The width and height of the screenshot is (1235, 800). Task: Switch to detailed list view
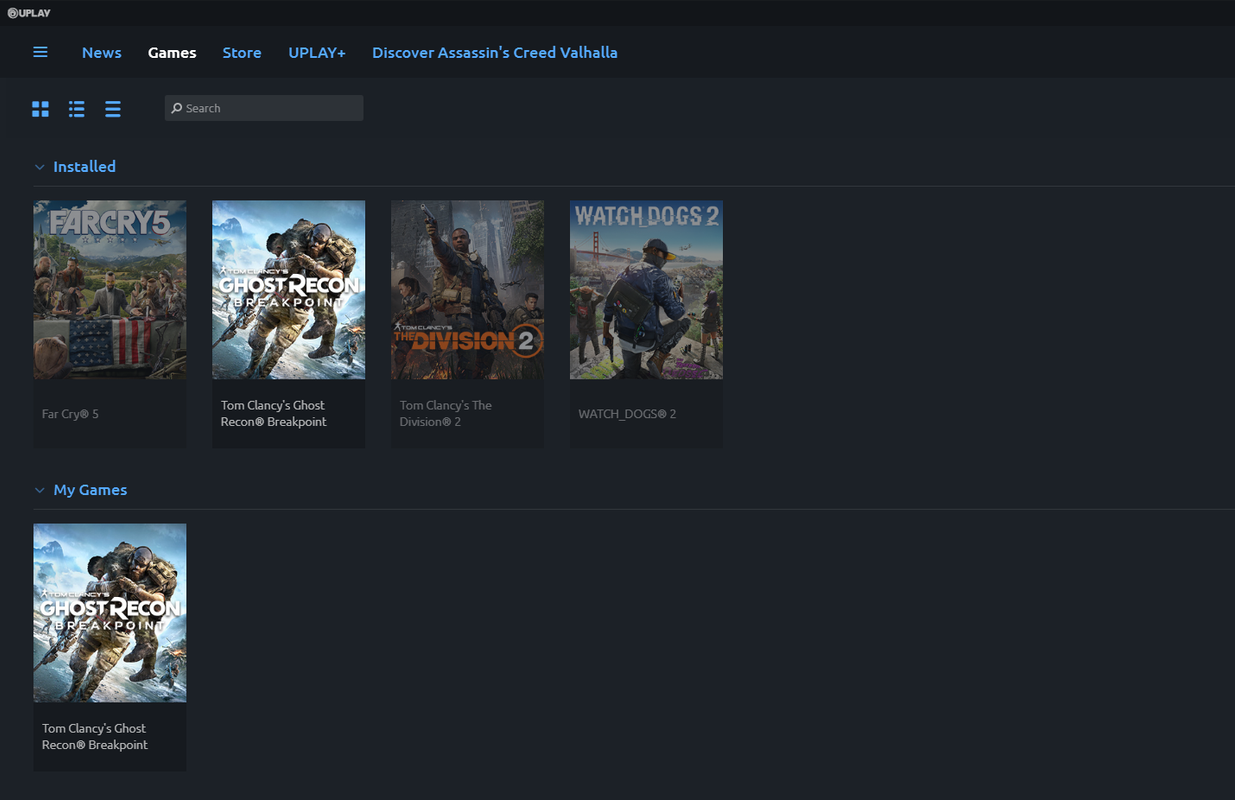pyautogui.click(x=77, y=109)
